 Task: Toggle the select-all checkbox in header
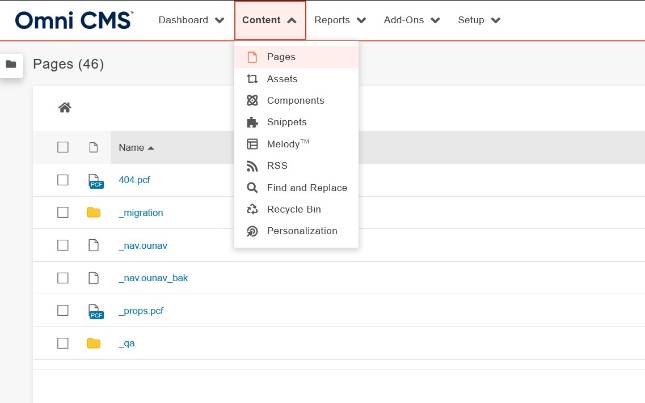pos(63,148)
